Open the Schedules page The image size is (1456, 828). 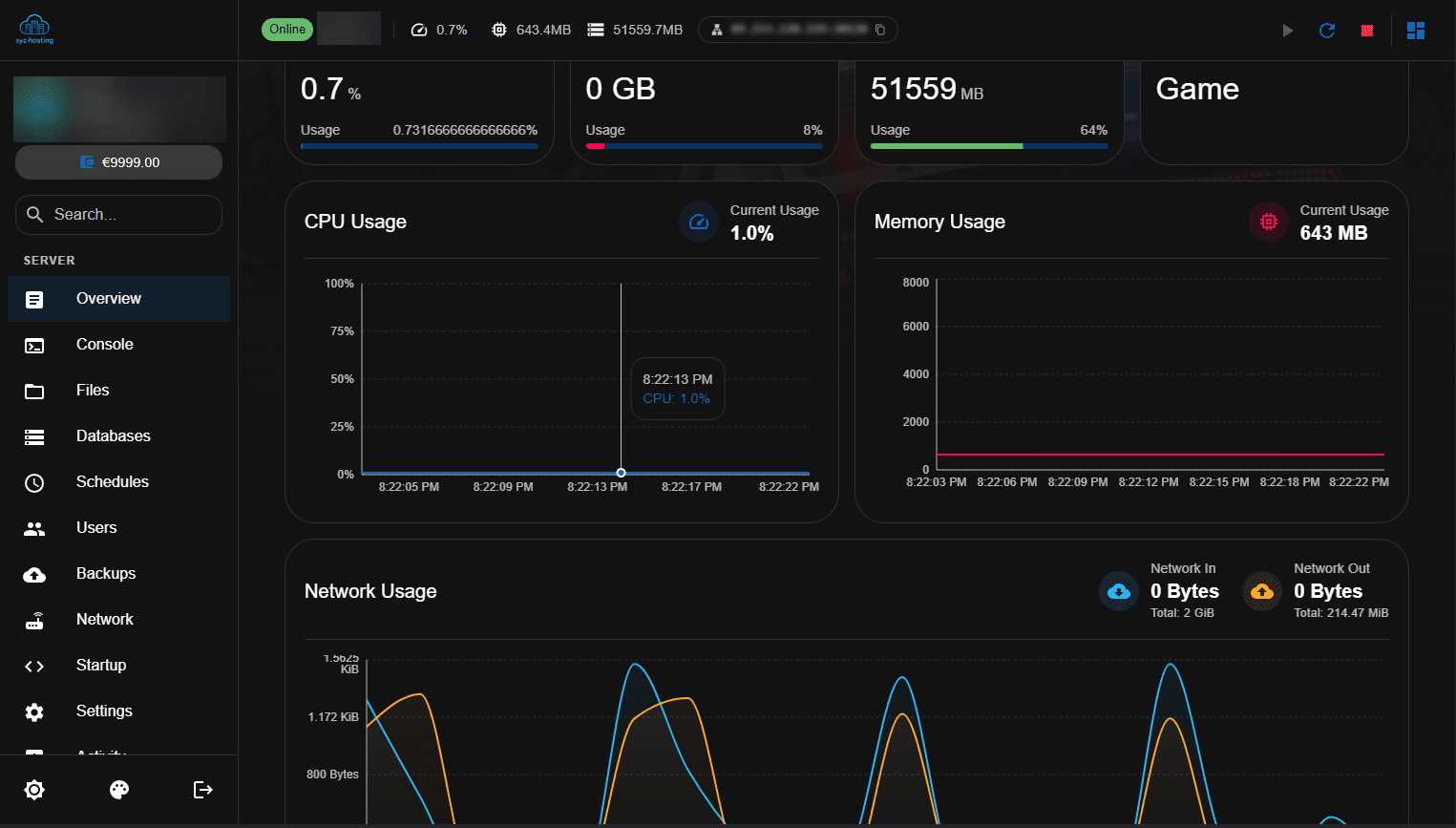119,482
